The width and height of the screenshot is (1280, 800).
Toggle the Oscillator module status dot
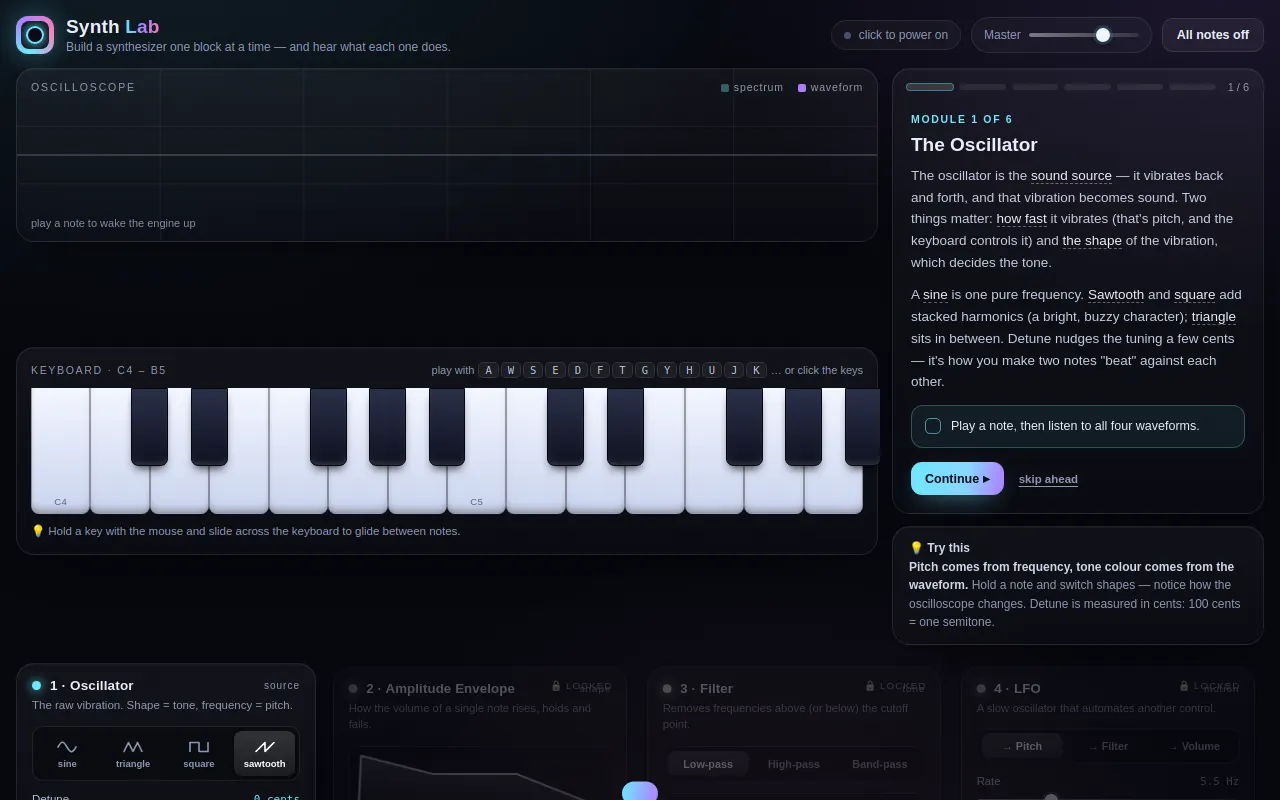[37, 686]
